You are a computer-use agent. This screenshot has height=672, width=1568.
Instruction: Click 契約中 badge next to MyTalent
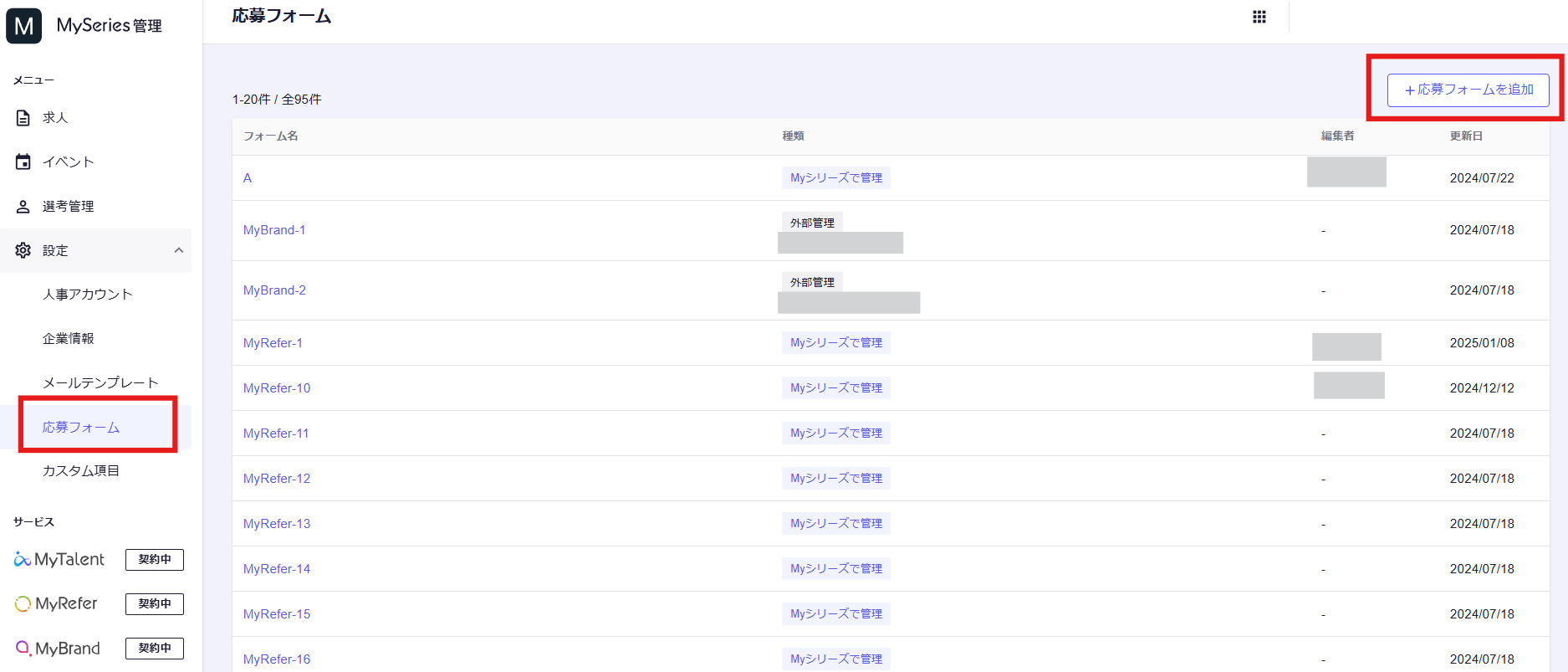pyautogui.click(x=155, y=559)
